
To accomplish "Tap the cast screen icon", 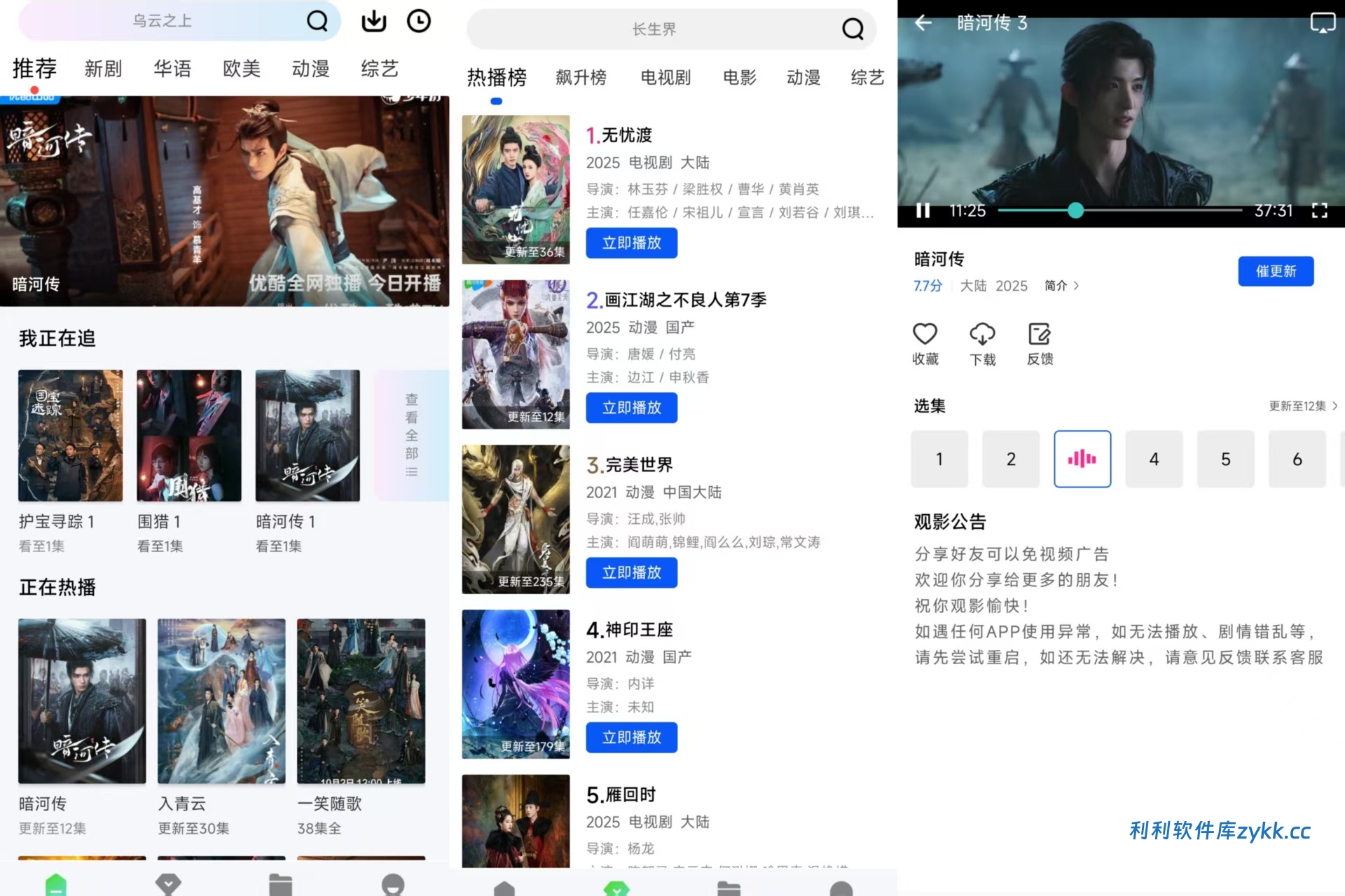I will point(1322,23).
